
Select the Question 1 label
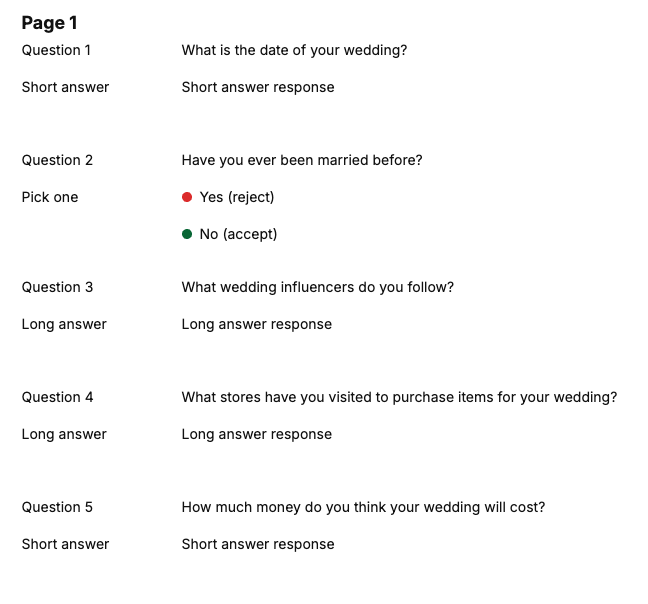[56, 50]
